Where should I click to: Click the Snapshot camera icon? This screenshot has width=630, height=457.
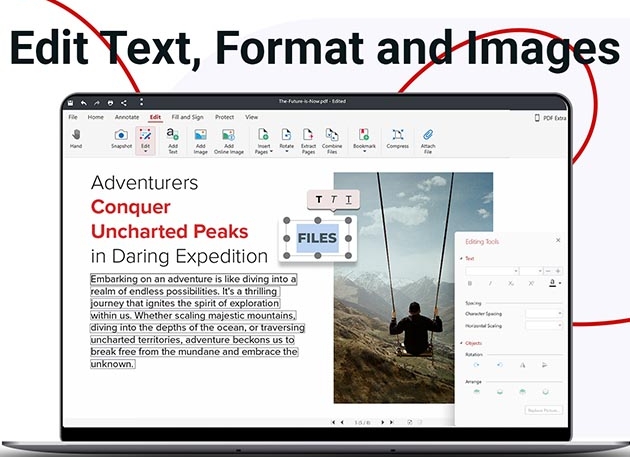tap(121, 136)
